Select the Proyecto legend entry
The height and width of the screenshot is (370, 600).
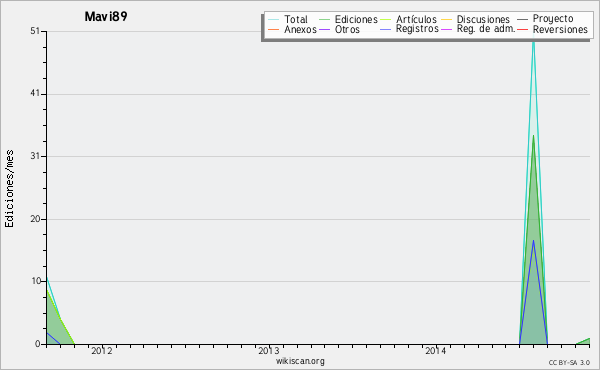[545, 19]
